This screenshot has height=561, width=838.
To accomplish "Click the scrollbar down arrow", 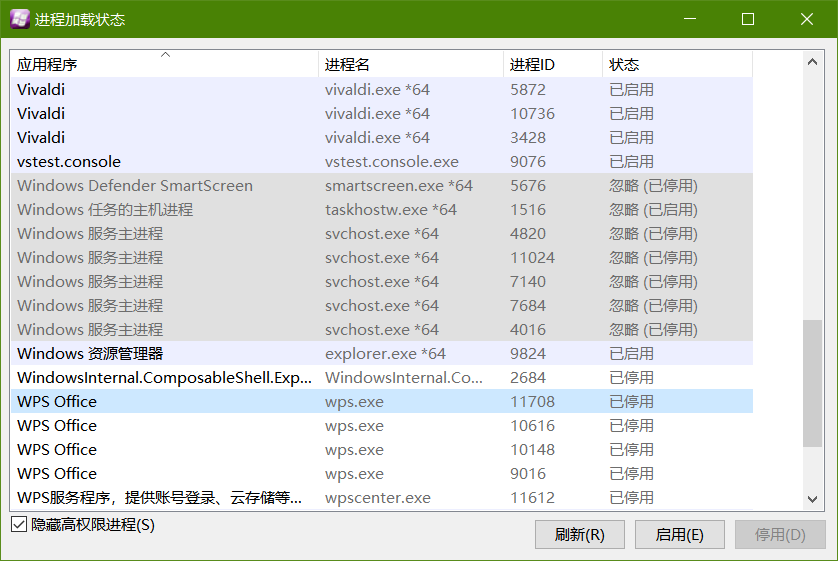I will 812,500.
